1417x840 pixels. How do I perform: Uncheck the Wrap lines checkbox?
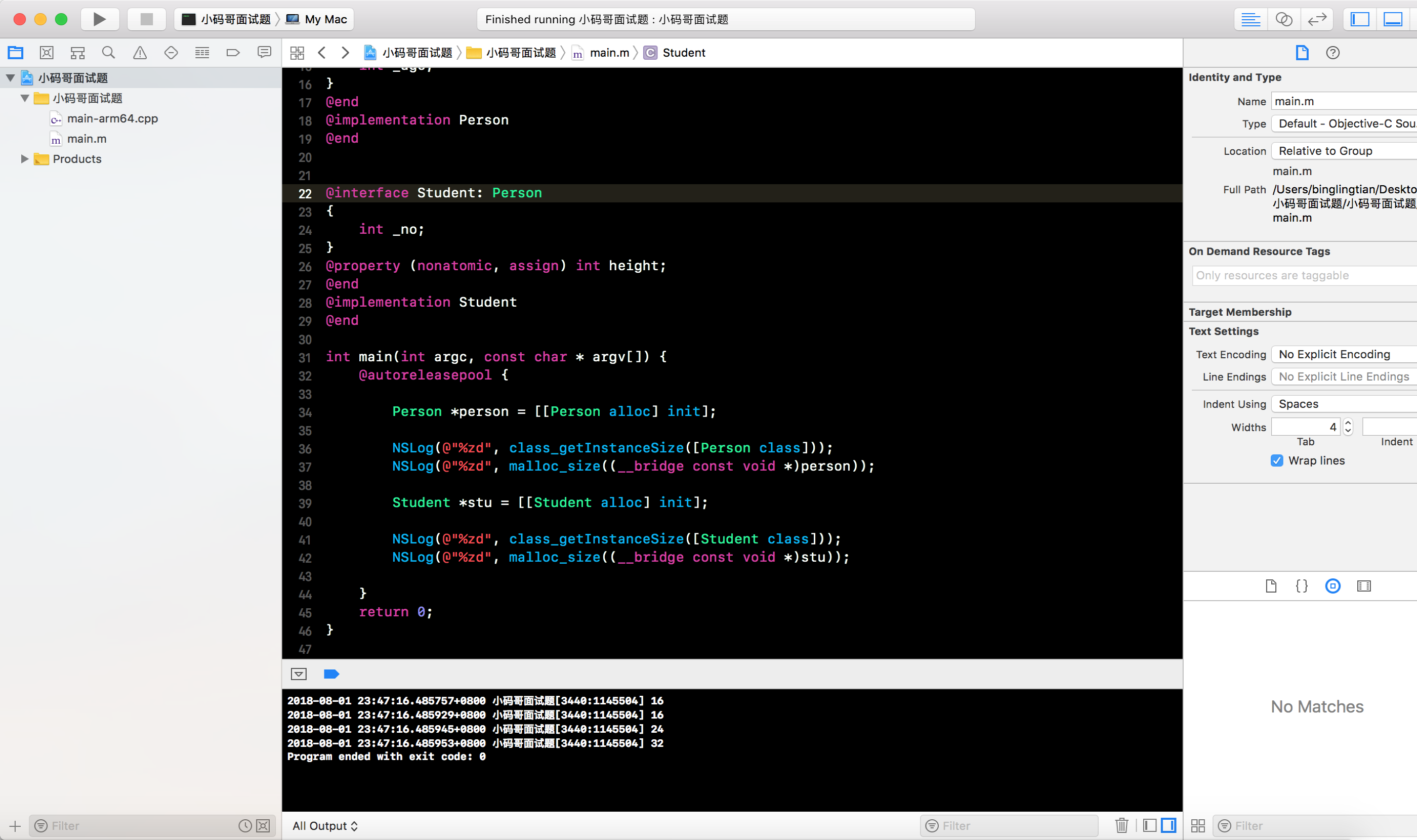(1277, 460)
